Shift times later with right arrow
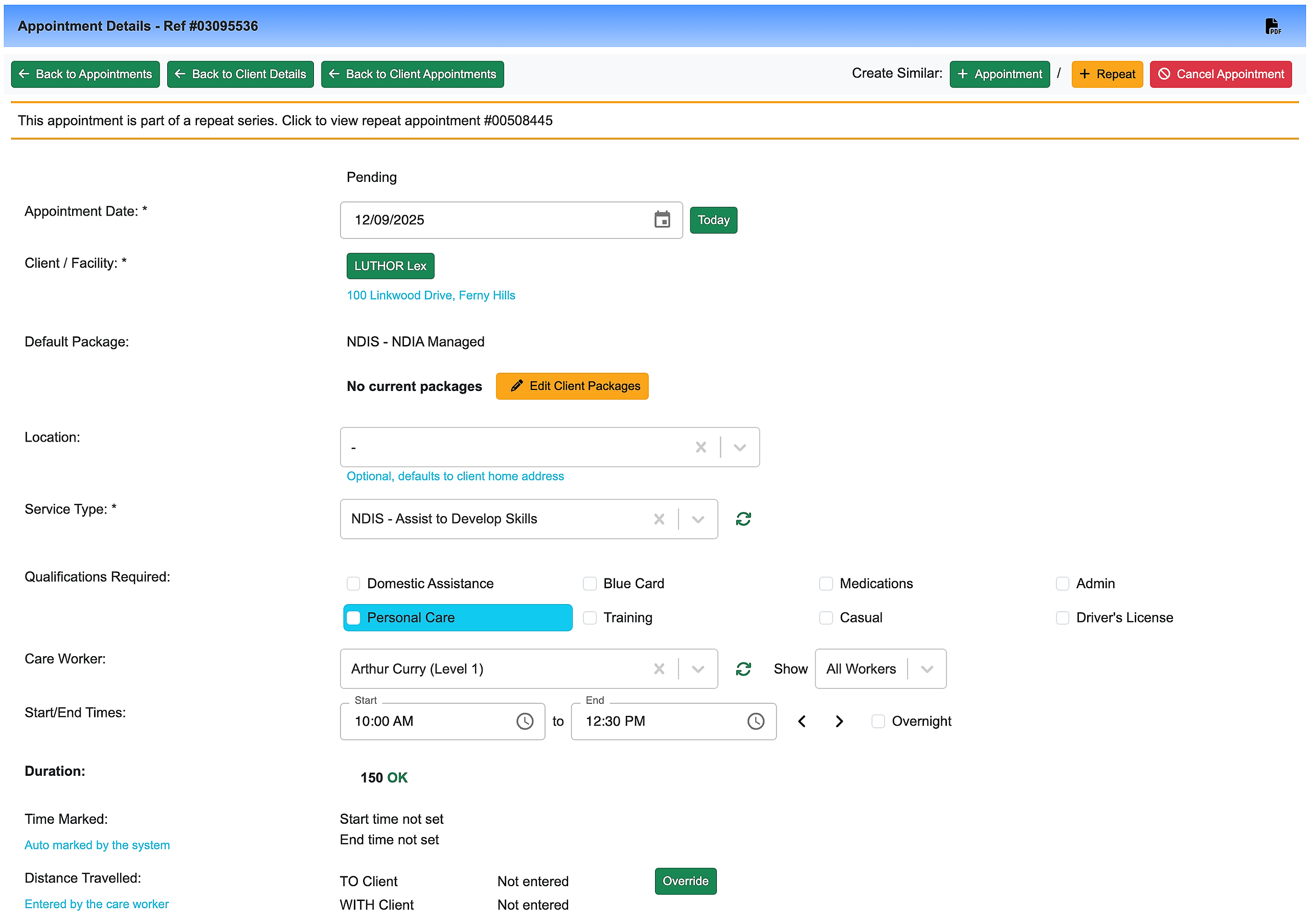 839,721
